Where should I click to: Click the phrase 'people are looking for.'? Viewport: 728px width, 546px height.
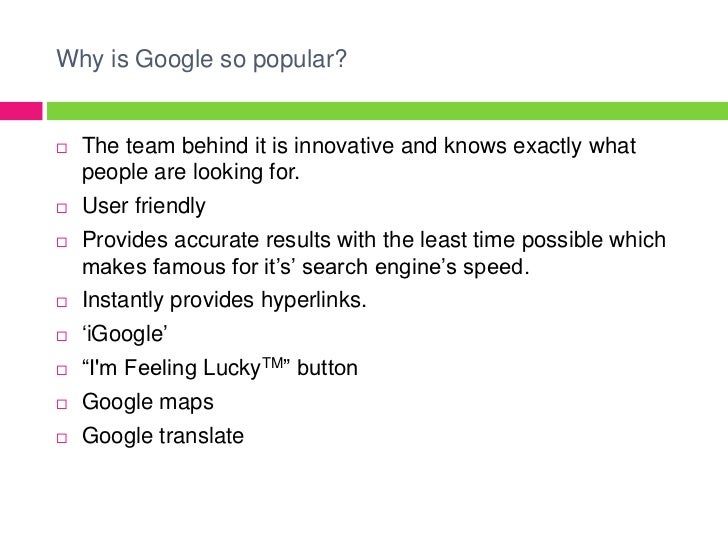pos(191,173)
